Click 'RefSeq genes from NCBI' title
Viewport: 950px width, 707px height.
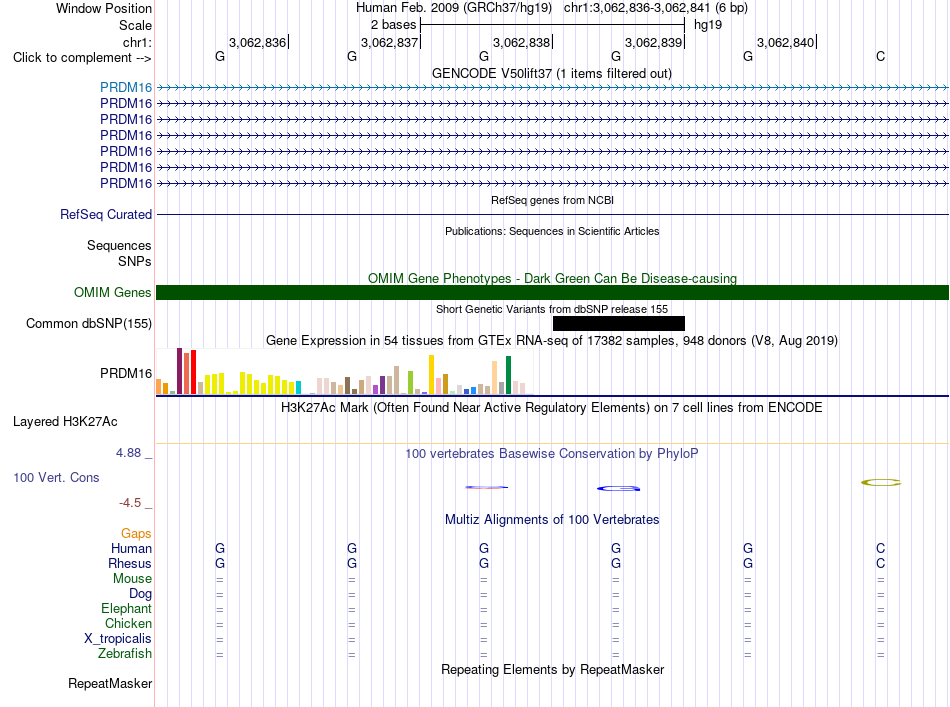[552, 200]
